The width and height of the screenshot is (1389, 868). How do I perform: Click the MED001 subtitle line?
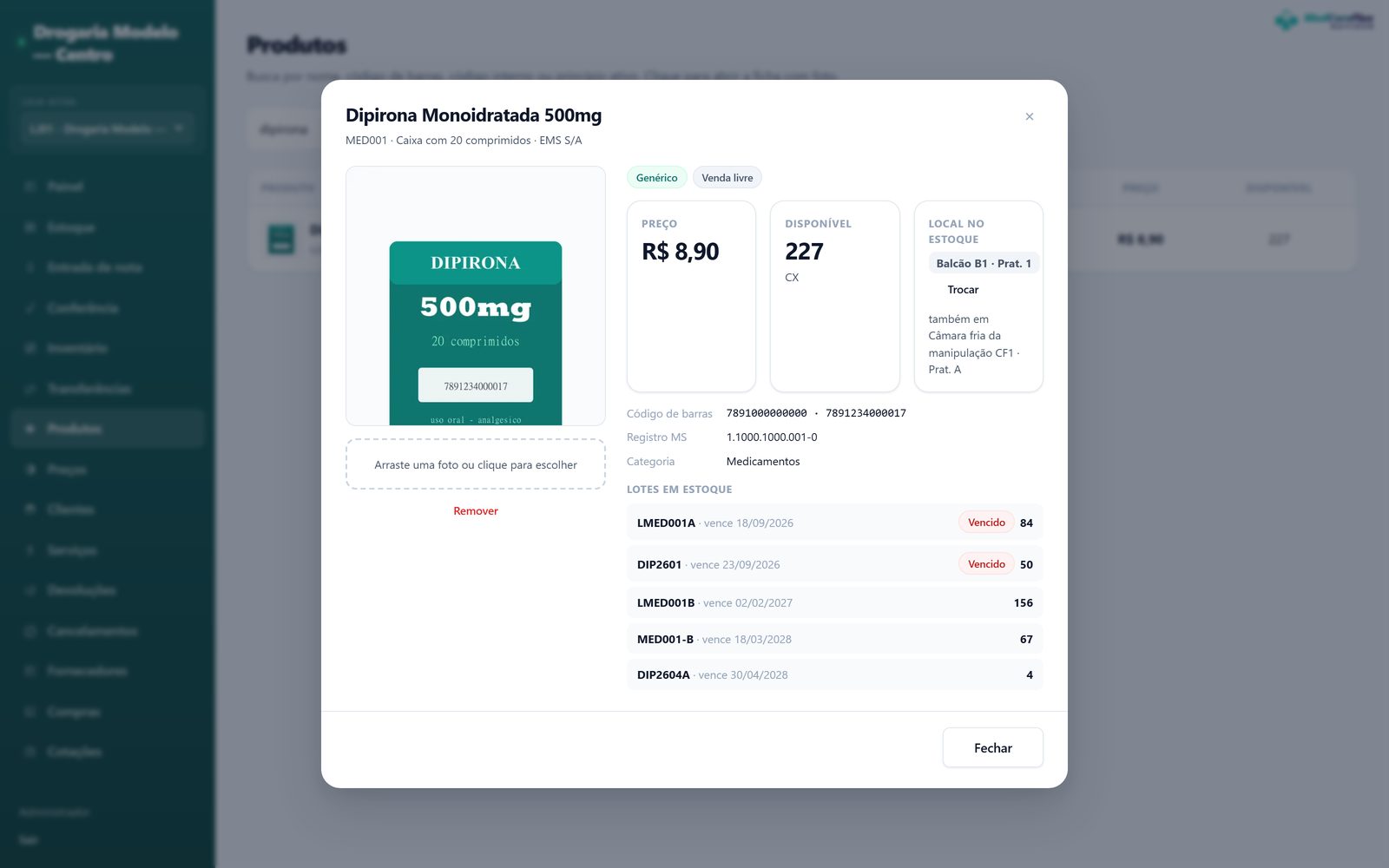click(464, 141)
